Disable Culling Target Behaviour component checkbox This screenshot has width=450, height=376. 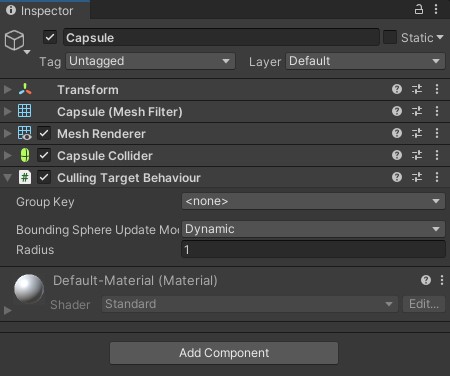[x=44, y=177]
